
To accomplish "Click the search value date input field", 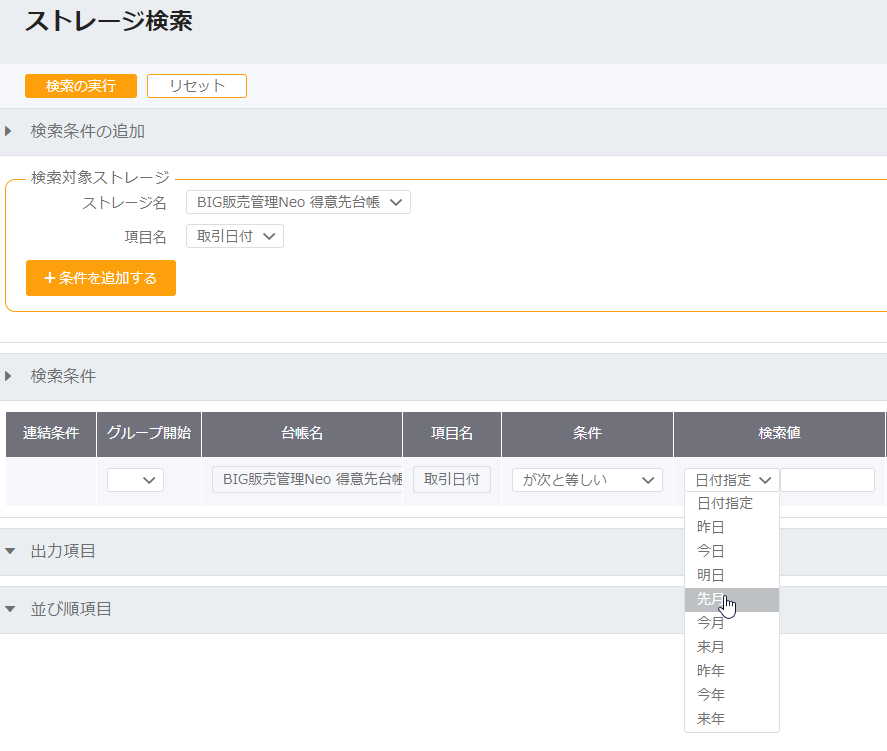I will coord(827,480).
